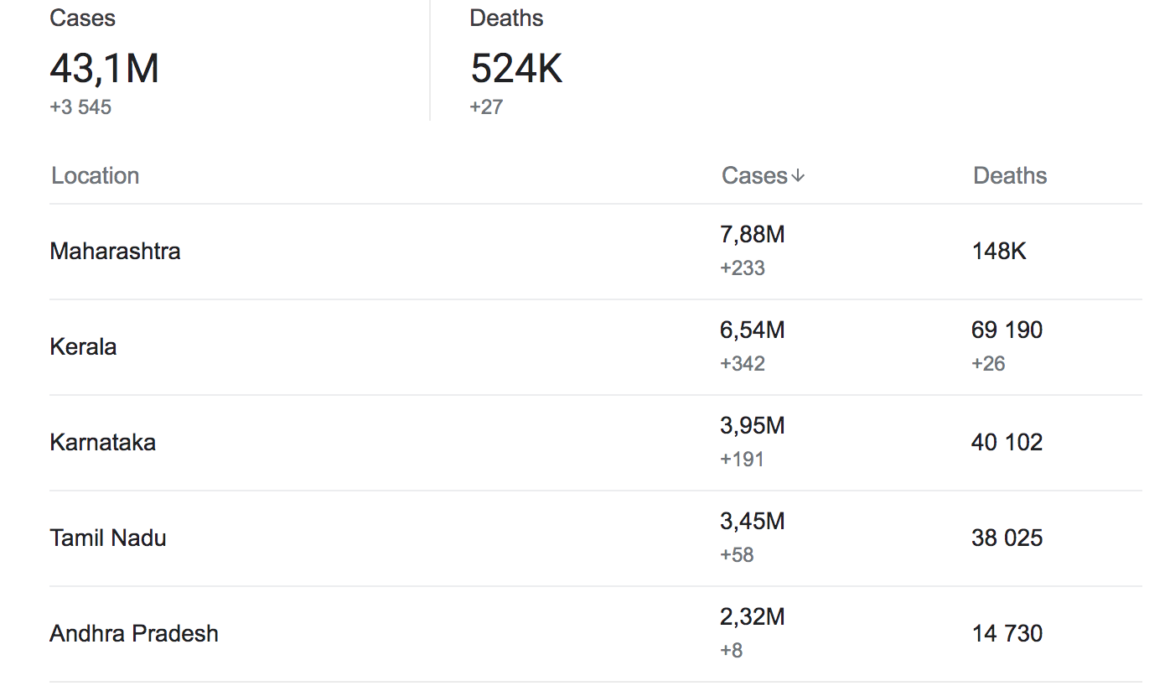Click total Deaths figure 524K
The height and width of the screenshot is (686, 1170).
pyautogui.click(x=516, y=69)
